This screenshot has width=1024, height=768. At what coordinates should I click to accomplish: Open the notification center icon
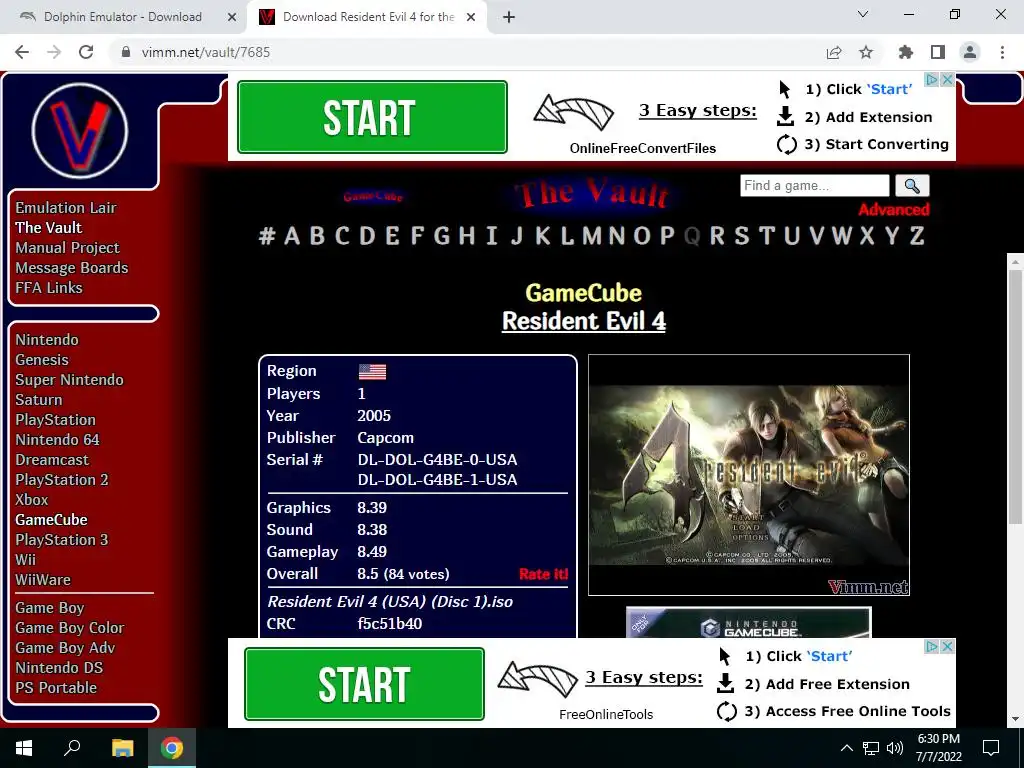(991, 748)
